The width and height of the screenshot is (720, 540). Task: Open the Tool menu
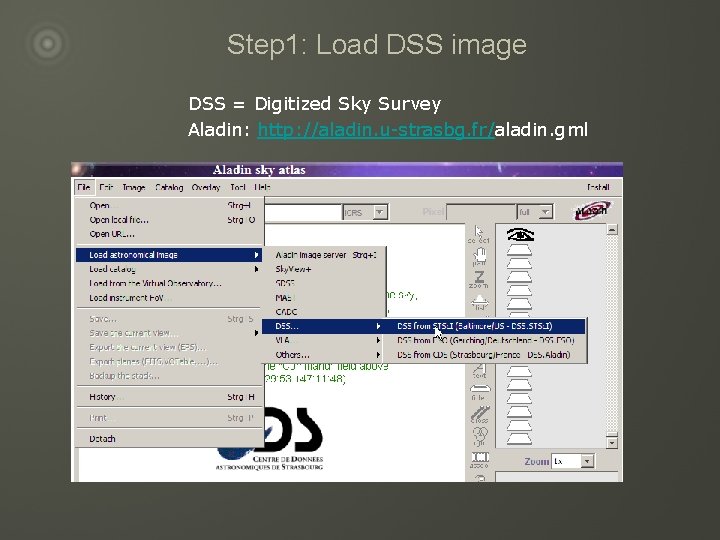coord(237,187)
